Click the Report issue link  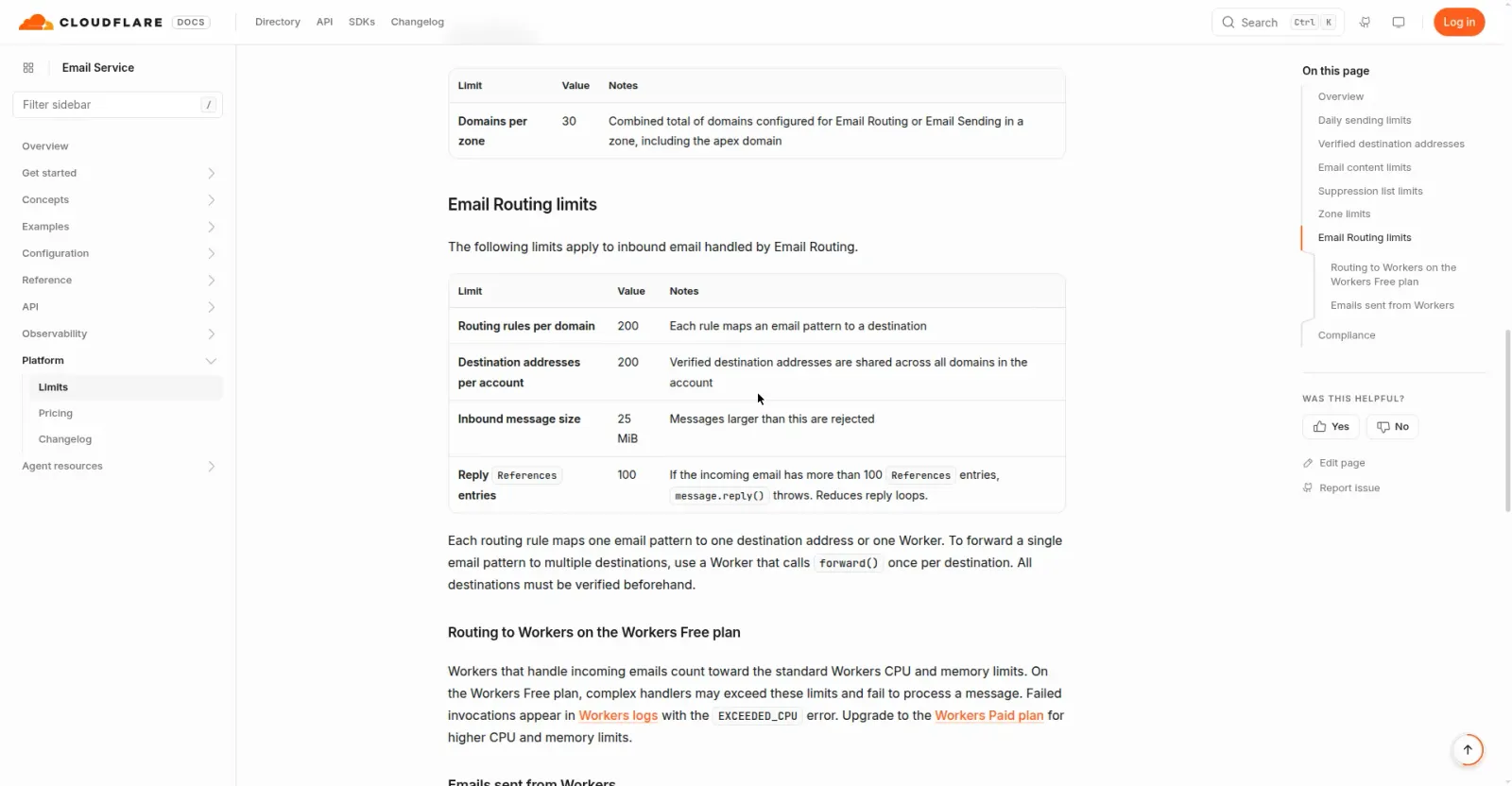pos(1341,488)
